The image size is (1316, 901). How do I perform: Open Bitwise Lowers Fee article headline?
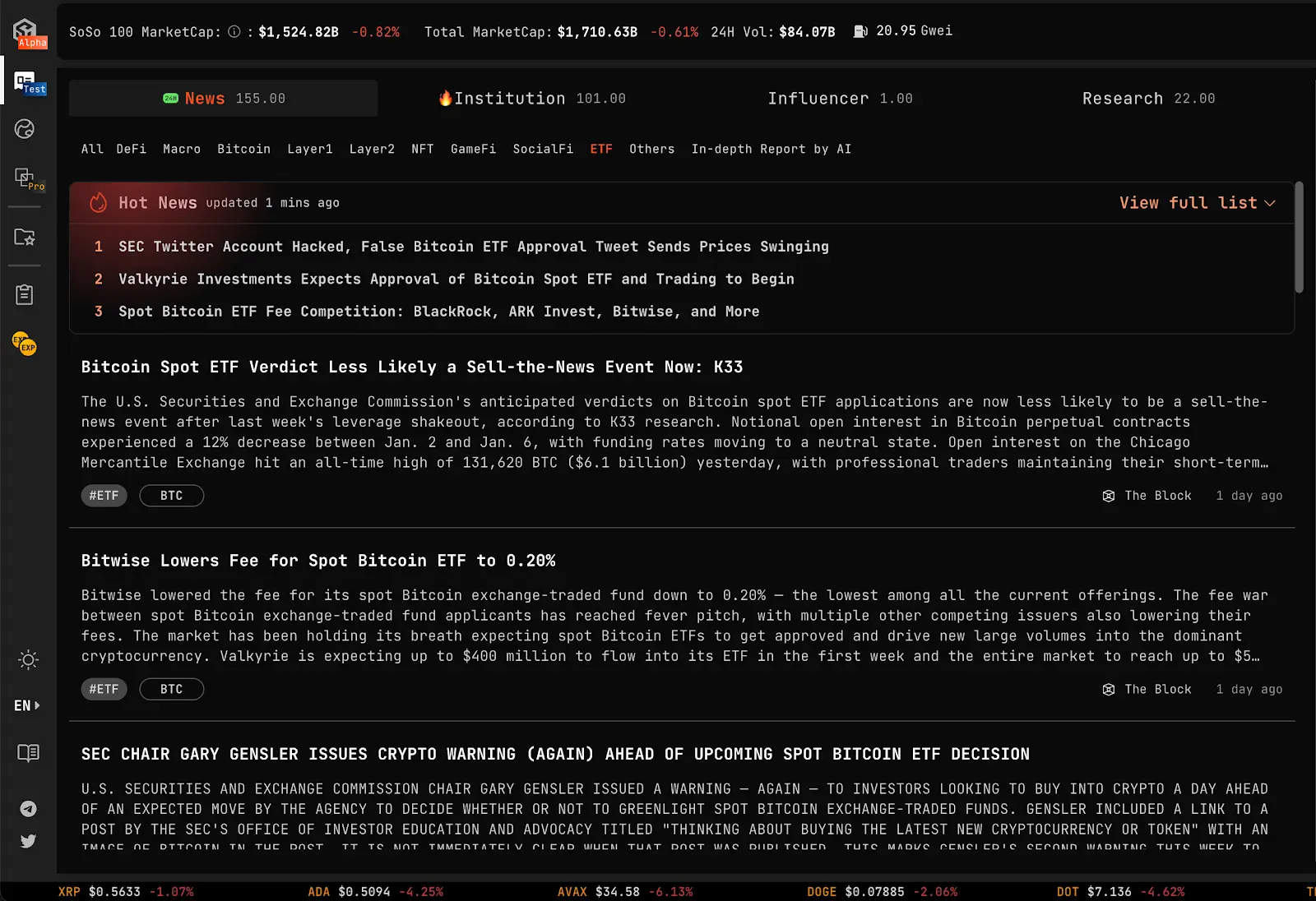(318, 561)
